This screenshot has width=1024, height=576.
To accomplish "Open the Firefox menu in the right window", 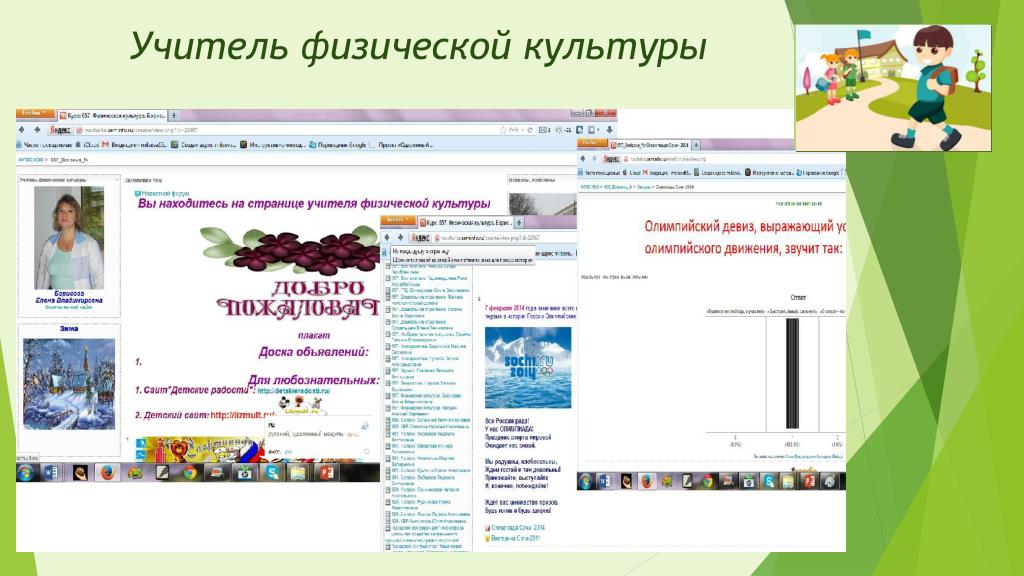I will [594, 142].
